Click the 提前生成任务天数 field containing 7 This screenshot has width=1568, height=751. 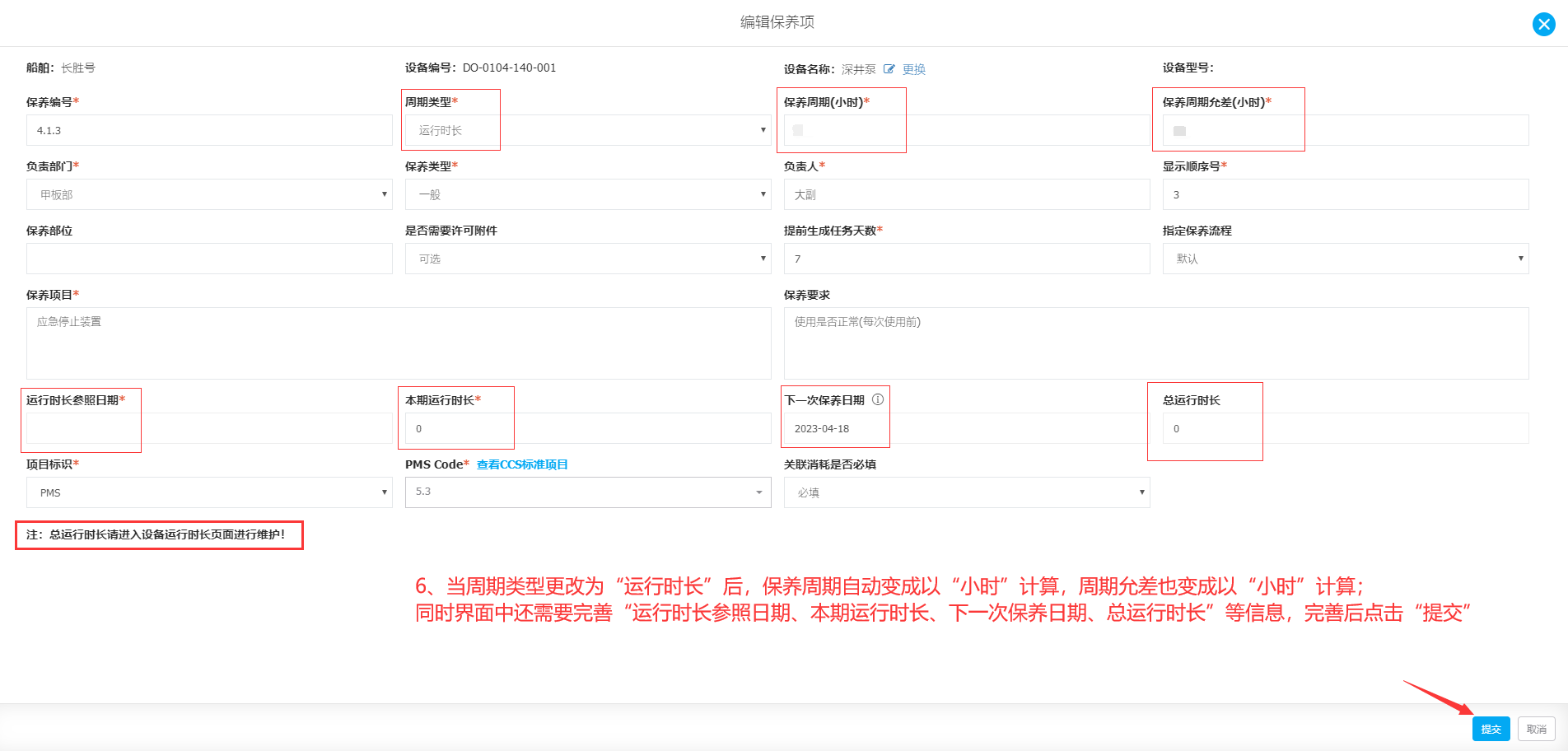[x=967, y=259]
